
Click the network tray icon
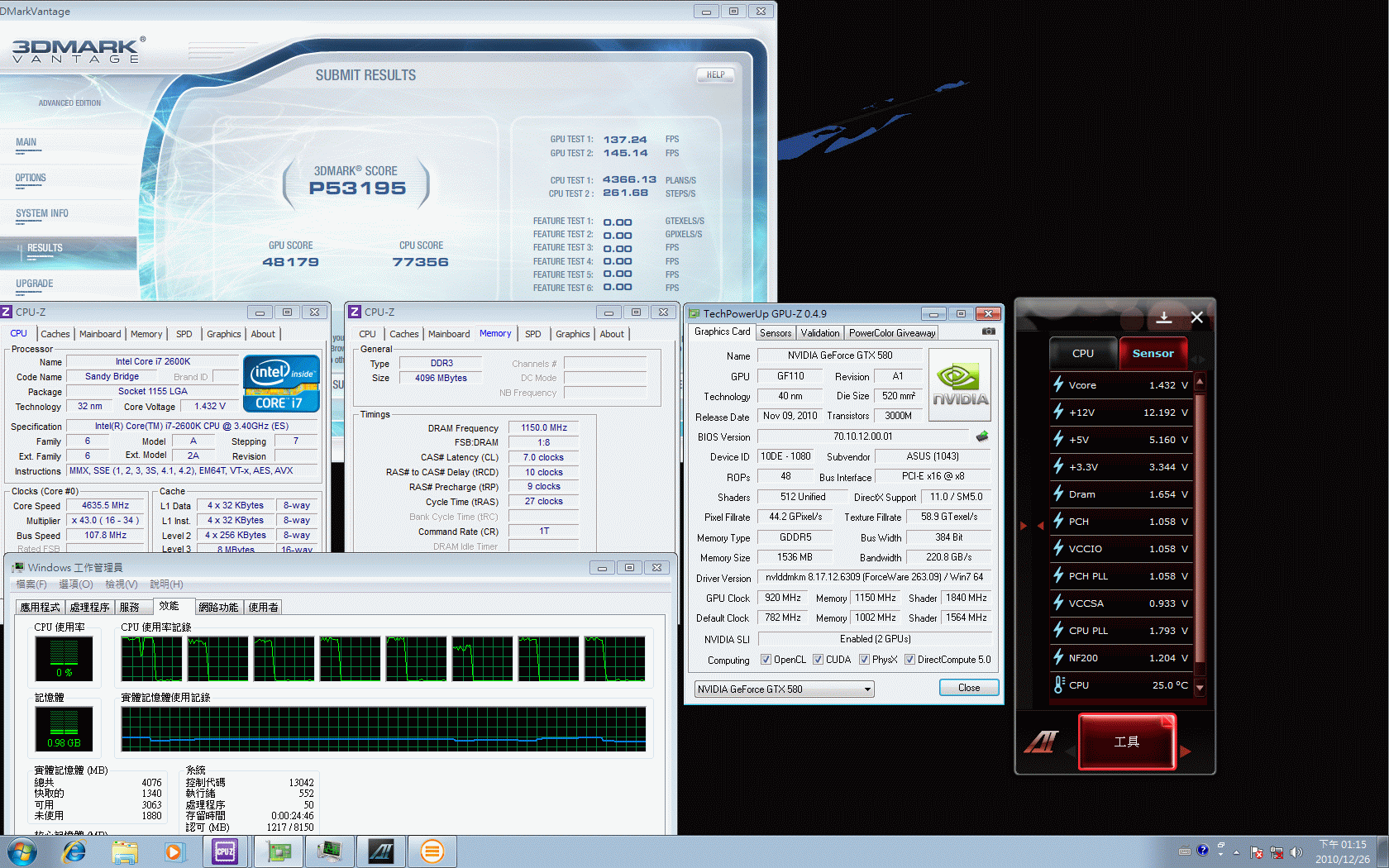[1277, 851]
